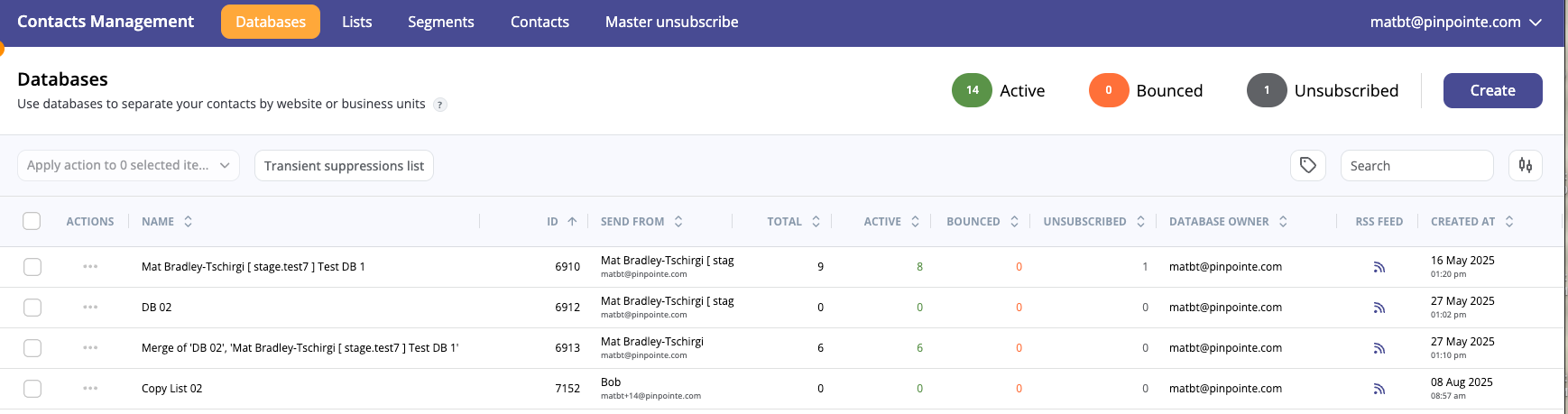
Task: Go to the Contacts tab
Action: click(540, 22)
